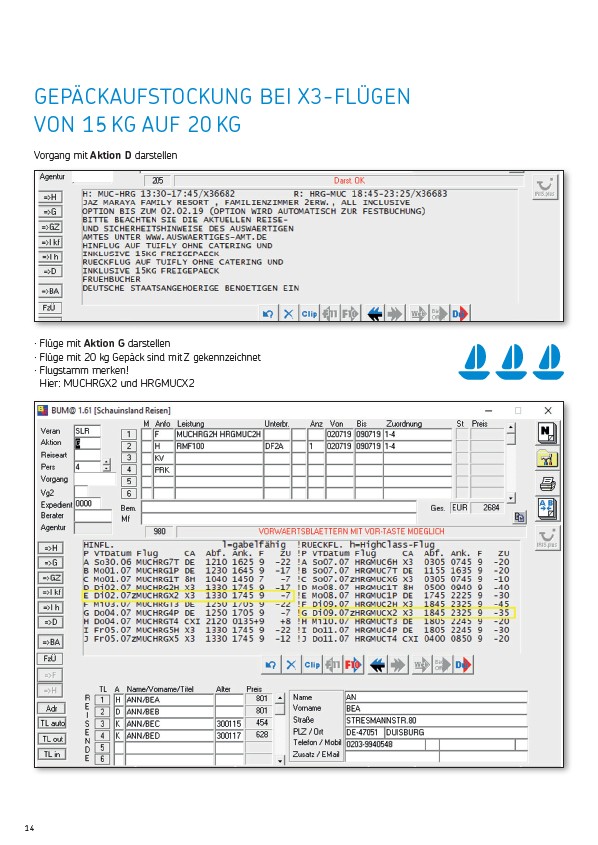Click the Do arrow icon in the Aktion D screenshot
This screenshot has height=845, width=598.
[460, 314]
